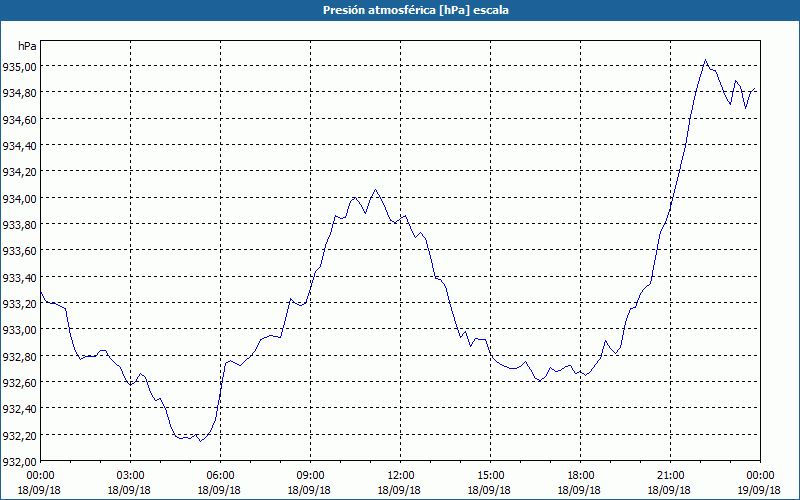Click the y-axis label 934,20
This screenshot has width=800, height=500.
19,171
